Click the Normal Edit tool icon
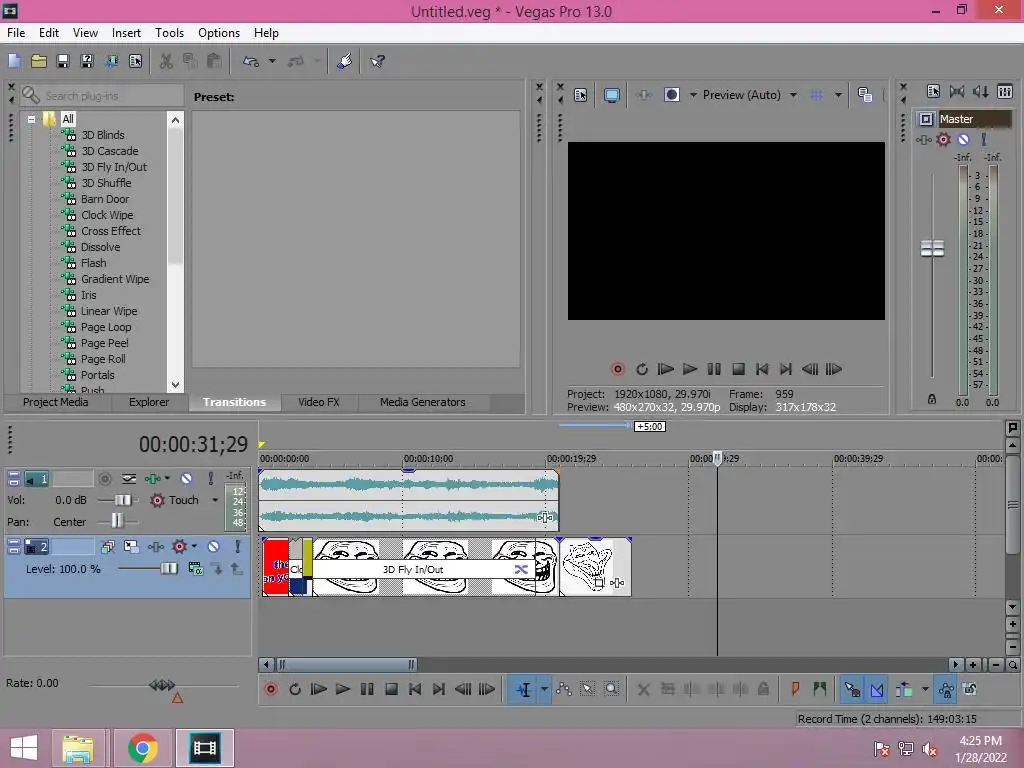This screenshot has width=1024, height=768. (x=524, y=690)
